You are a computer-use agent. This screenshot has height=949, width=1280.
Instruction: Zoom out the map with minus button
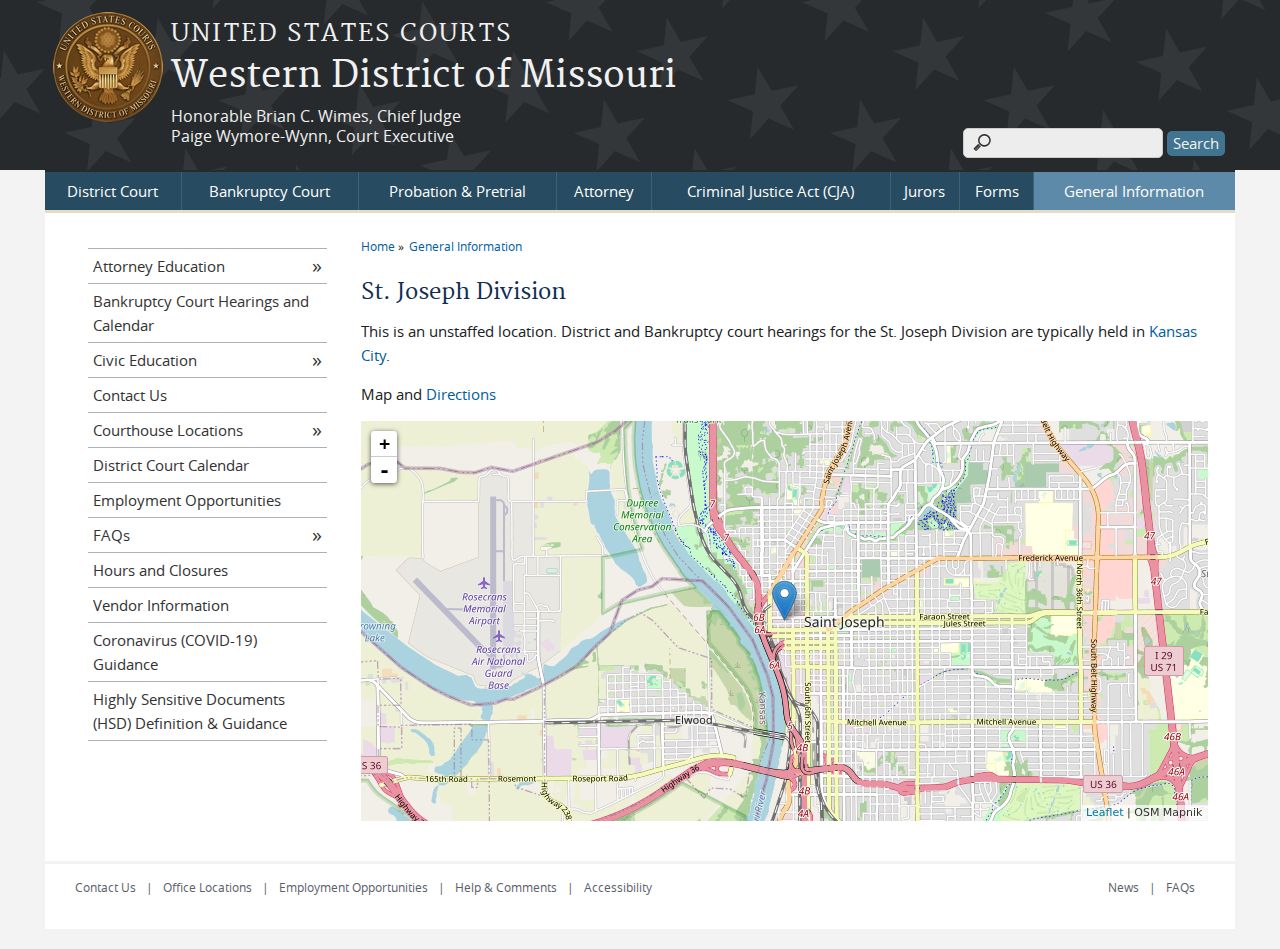coord(384,470)
